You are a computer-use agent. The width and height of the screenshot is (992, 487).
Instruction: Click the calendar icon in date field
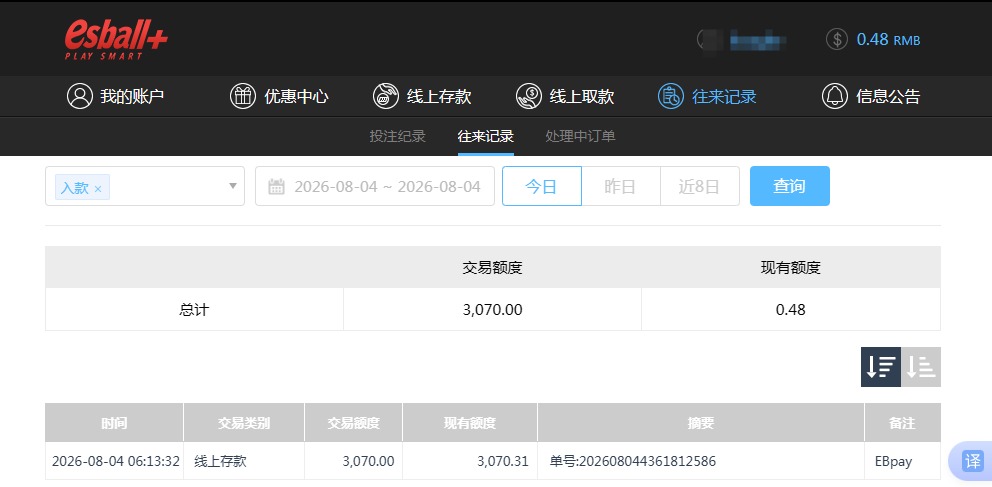coord(276,187)
